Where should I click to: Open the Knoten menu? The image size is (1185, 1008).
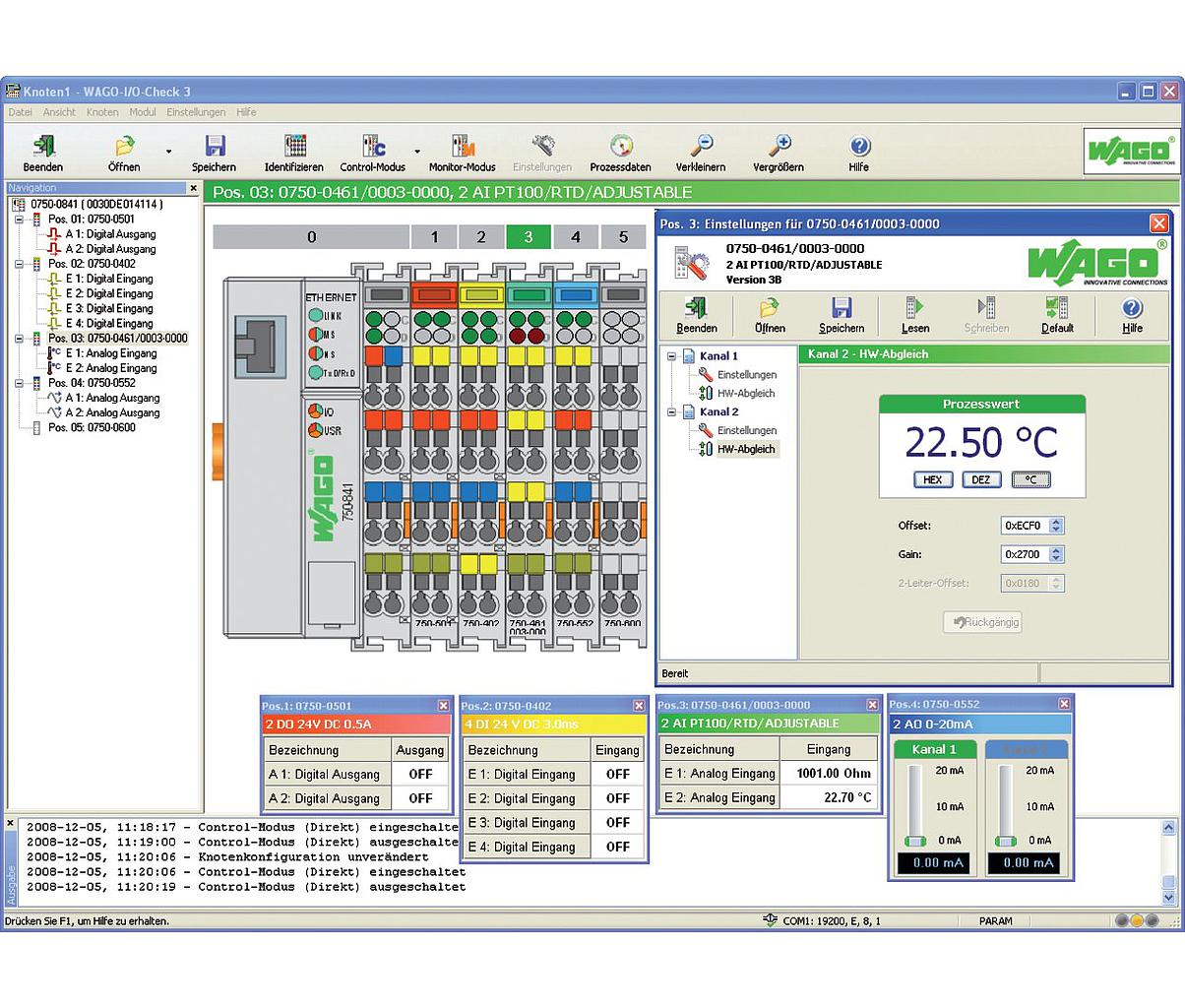point(102,112)
